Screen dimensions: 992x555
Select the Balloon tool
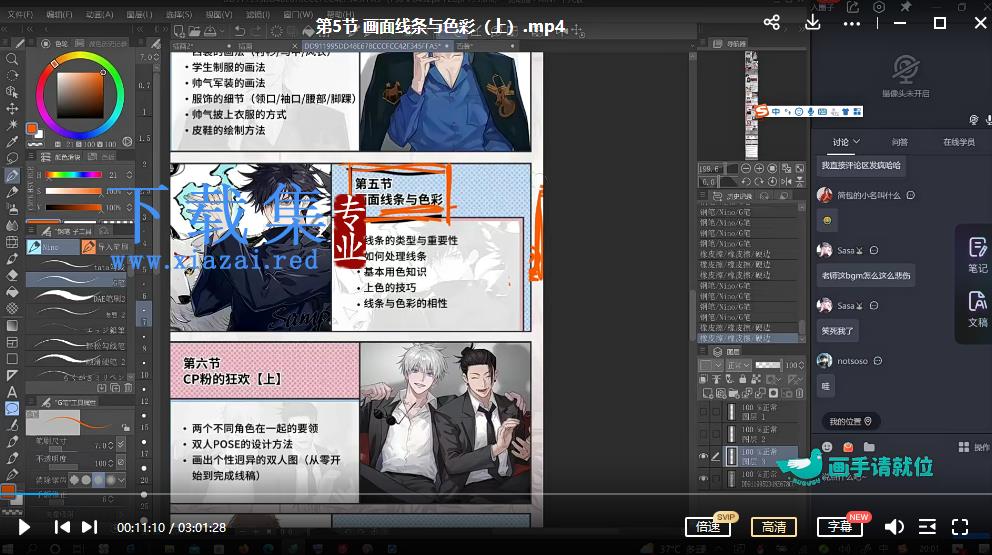point(11,409)
